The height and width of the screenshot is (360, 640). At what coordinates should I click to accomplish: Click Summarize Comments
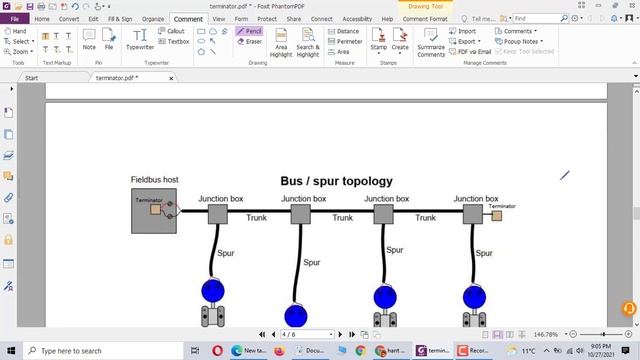click(x=431, y=43)
